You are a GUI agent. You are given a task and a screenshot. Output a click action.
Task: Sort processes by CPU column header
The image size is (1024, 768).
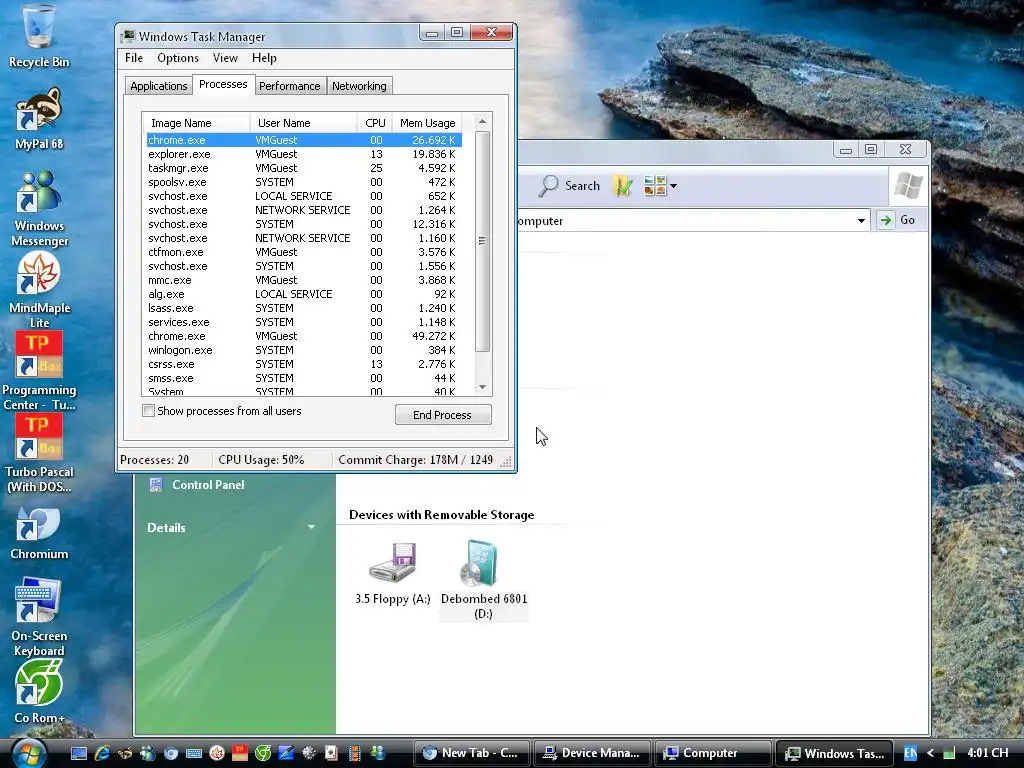pos(376,123)
